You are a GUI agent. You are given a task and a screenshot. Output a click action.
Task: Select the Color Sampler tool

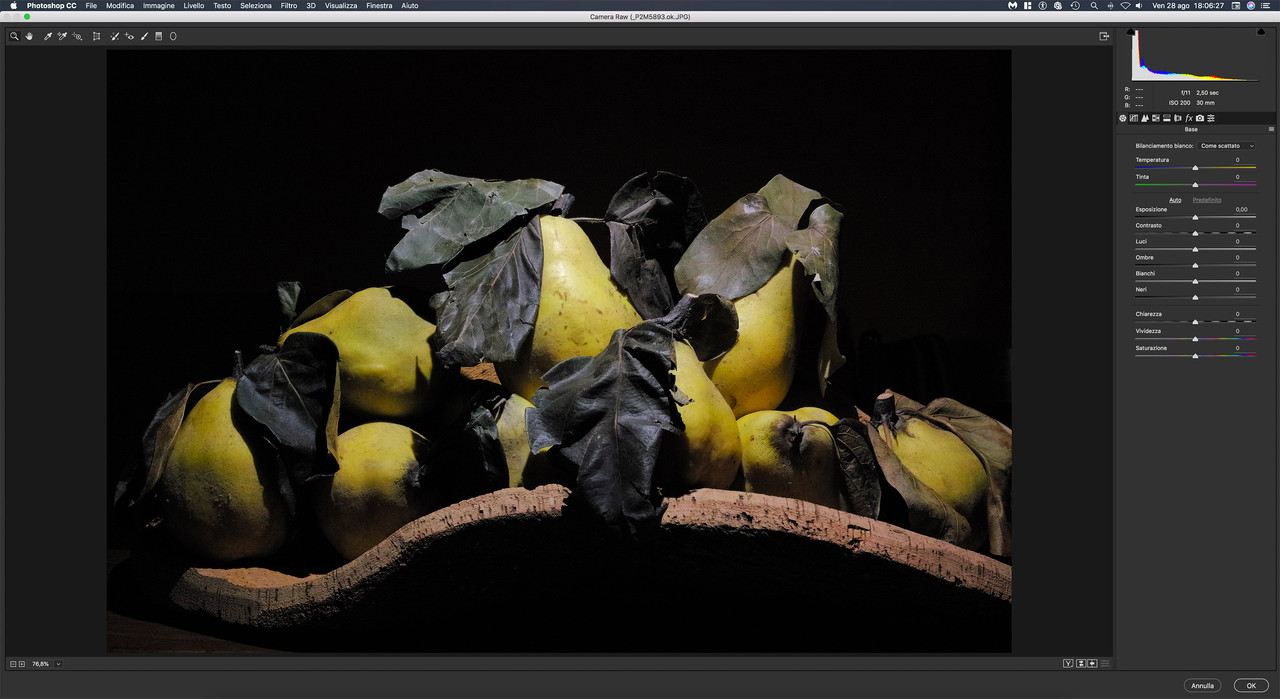coord(62,36)
